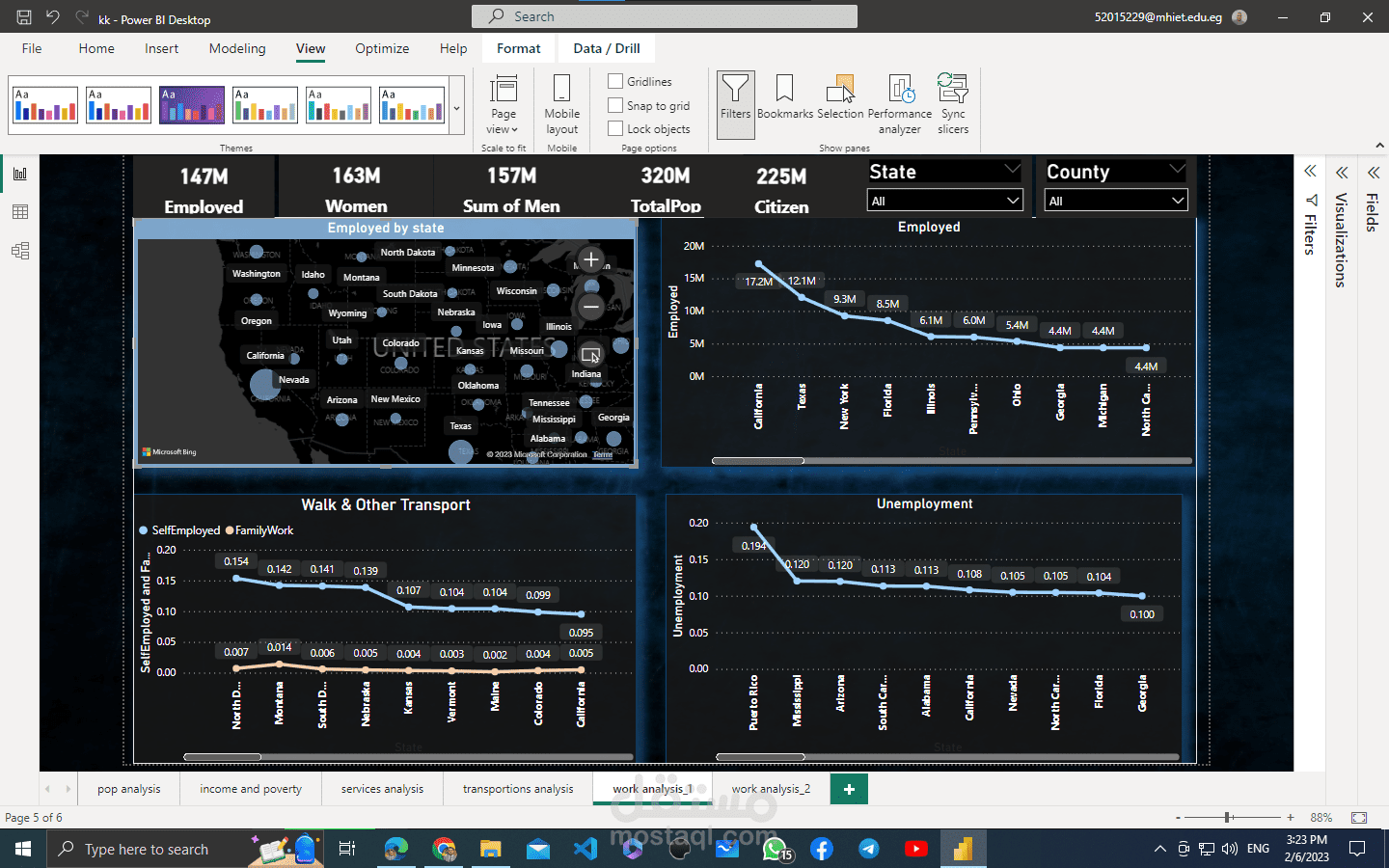Open the Bookmarks pane
Viewport: 1389px width, 868px height.
(784, 98)
